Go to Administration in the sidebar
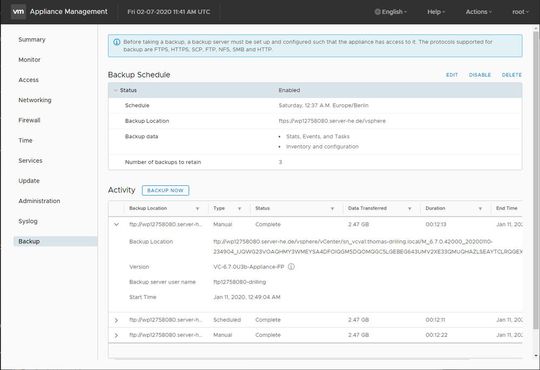Image resolution: width=540 pixels, height=370 pixels. click(x=39, y=201)
